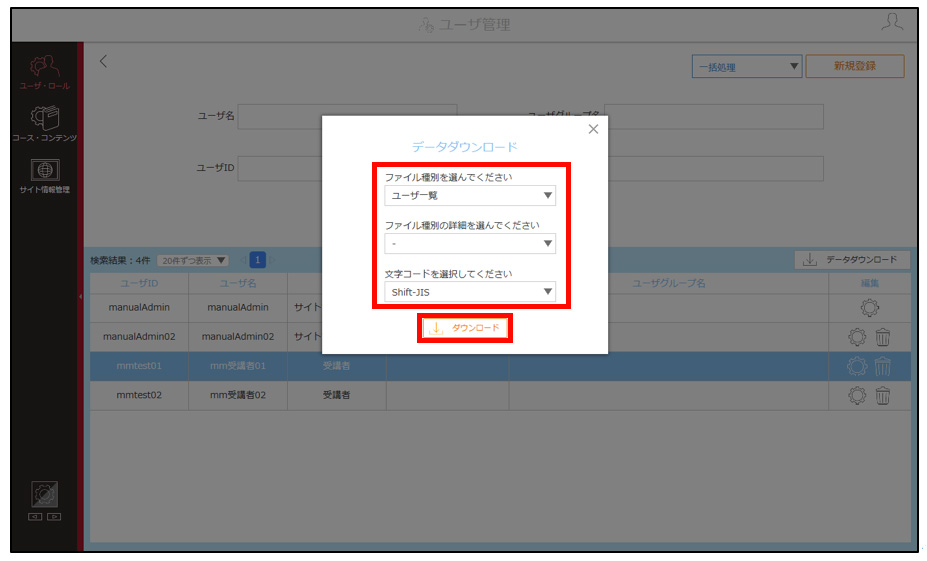Viewport: 927px width, 561px height.
Task: Click the ユーザ名 search input field
Action: pos(347,116)
